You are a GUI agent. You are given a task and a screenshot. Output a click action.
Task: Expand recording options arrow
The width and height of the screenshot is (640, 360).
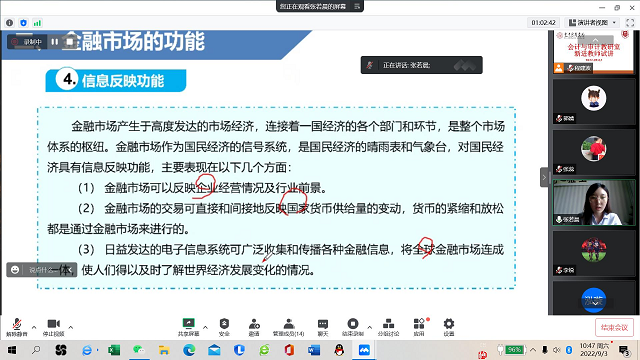369,327
